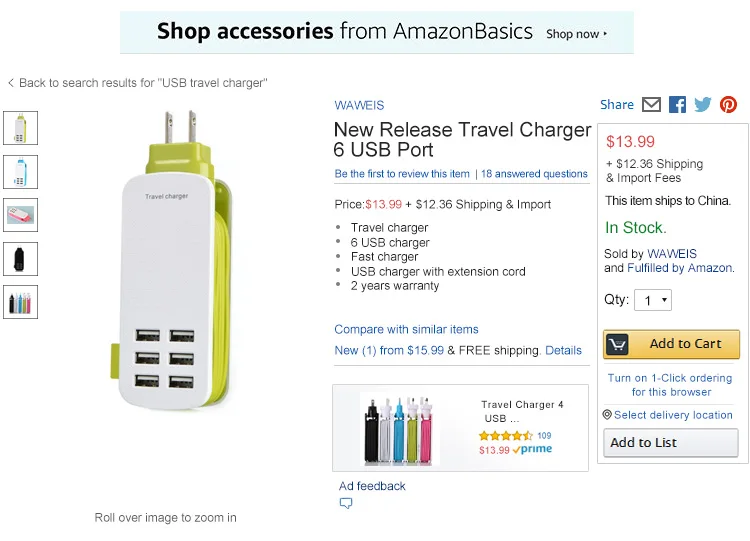Share this item via email icon

651,105
